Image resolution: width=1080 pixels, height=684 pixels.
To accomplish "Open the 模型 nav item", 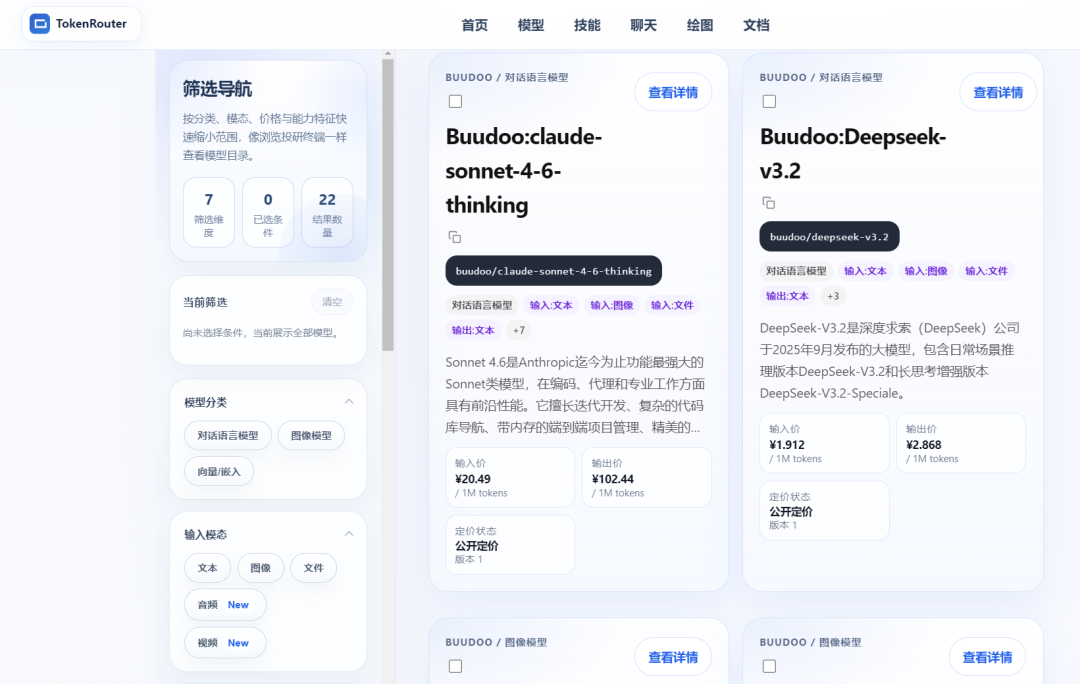I will click(531, 25).
